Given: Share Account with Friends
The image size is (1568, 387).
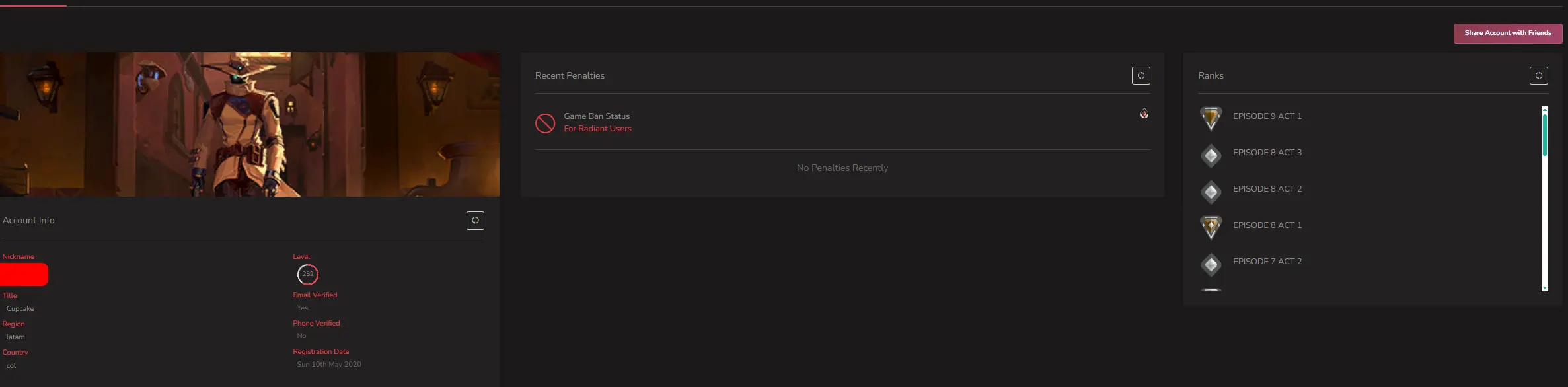Looking at the screenshot, I should pyautogui.click(x=1507, y=33).
